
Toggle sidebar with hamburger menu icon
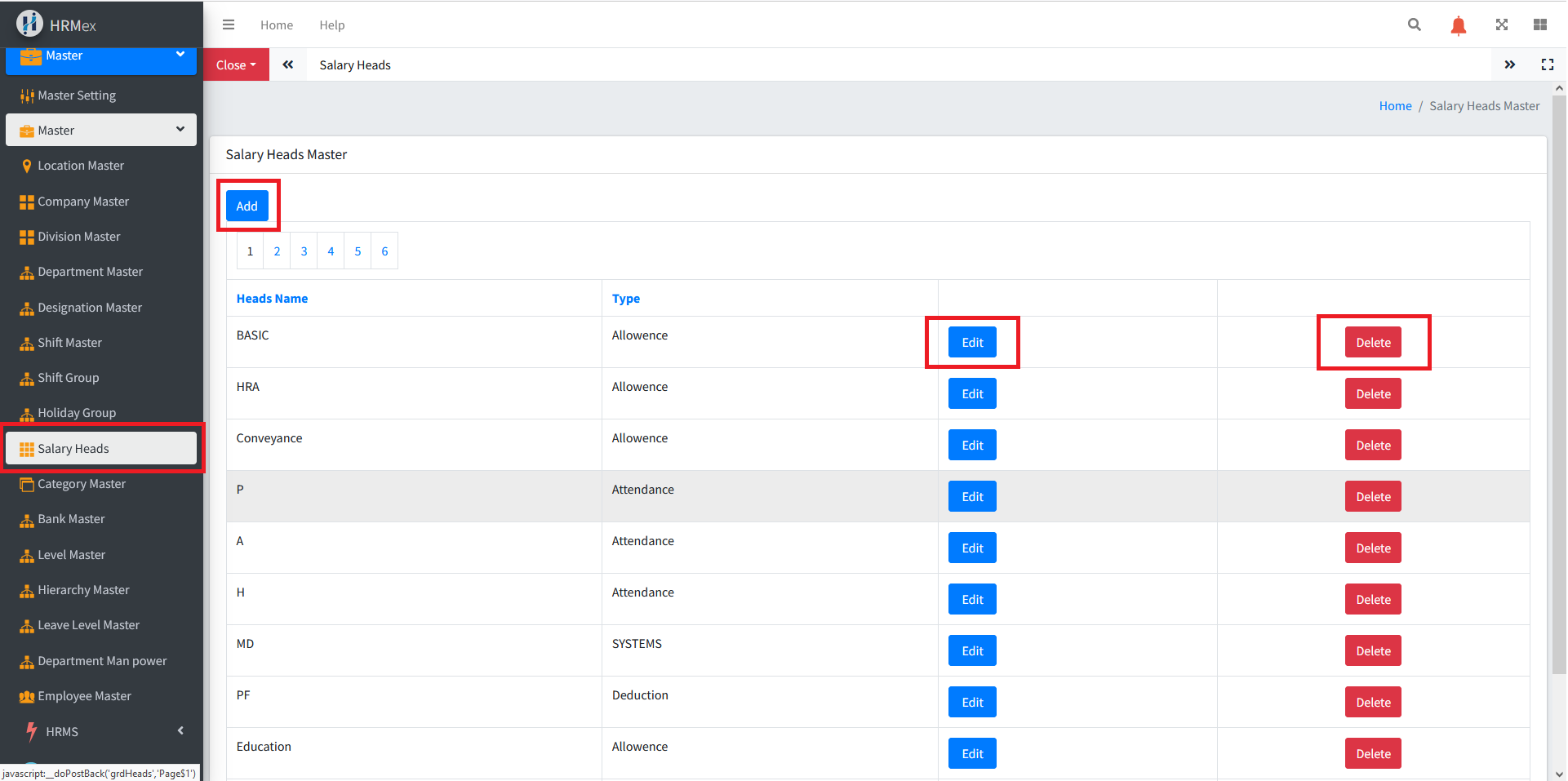229,24
